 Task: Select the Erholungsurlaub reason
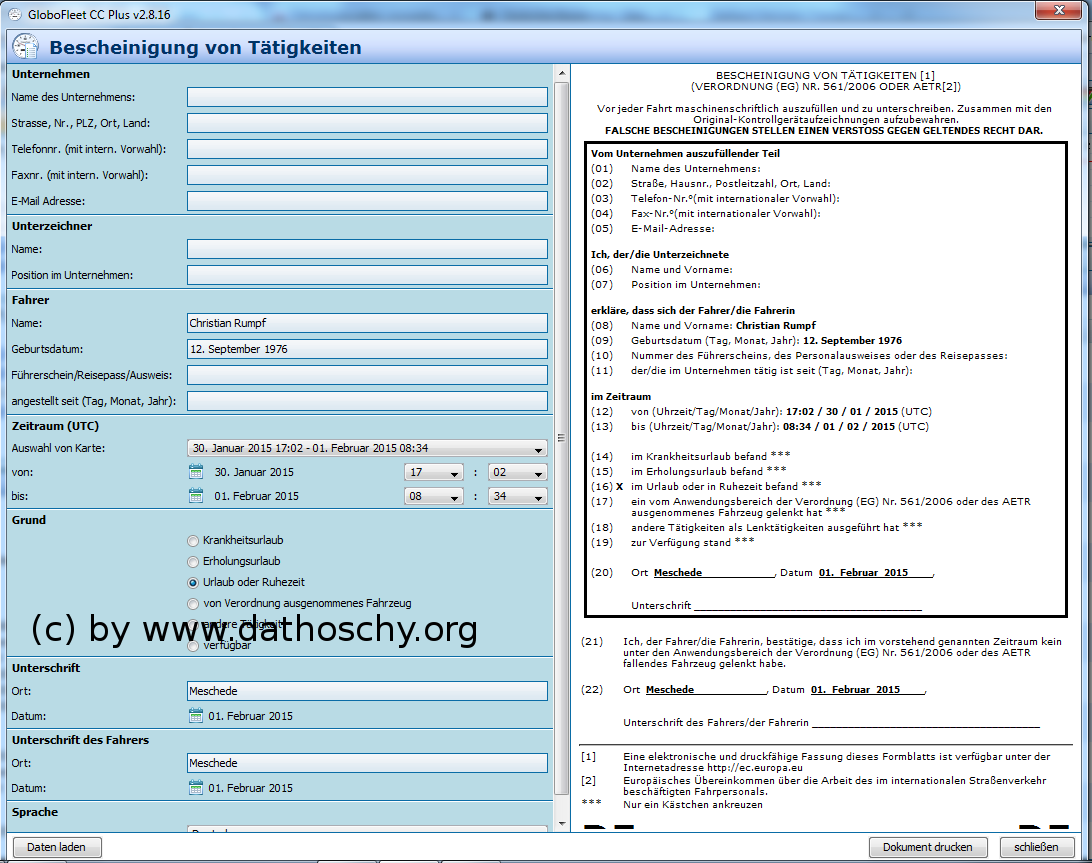pyautogui.click(x=193, y=561)
